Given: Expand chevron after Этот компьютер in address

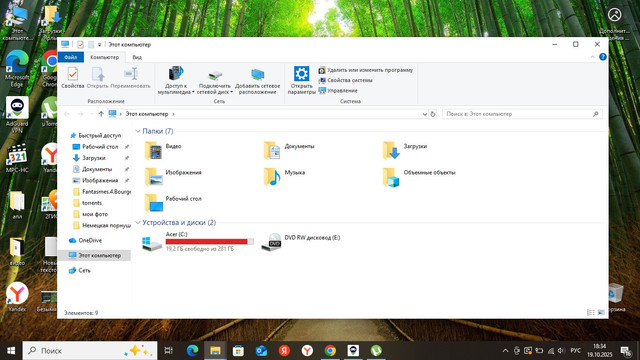Looking at the screenshot, I should [x=173, y=114].
